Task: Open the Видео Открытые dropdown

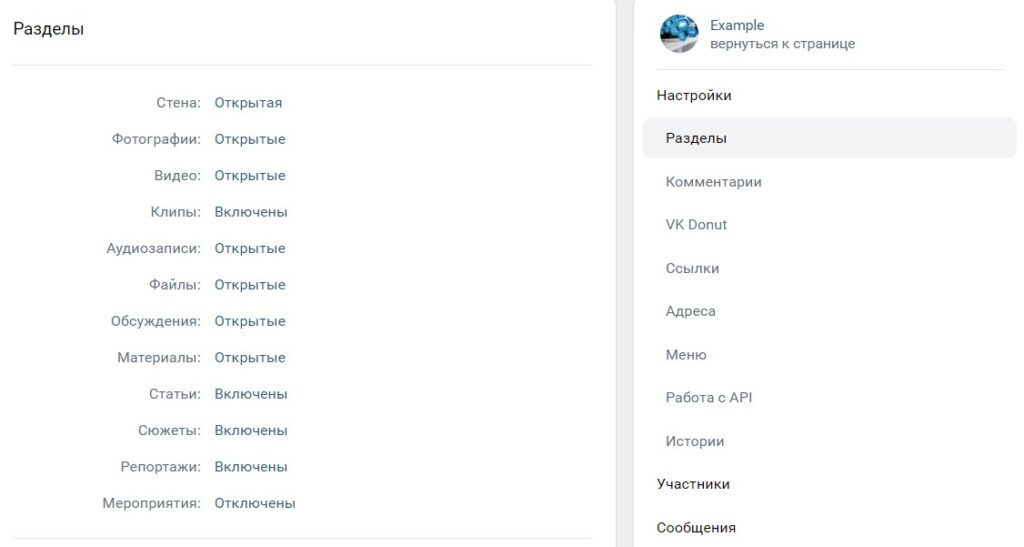Action: (x=249, y=176)
